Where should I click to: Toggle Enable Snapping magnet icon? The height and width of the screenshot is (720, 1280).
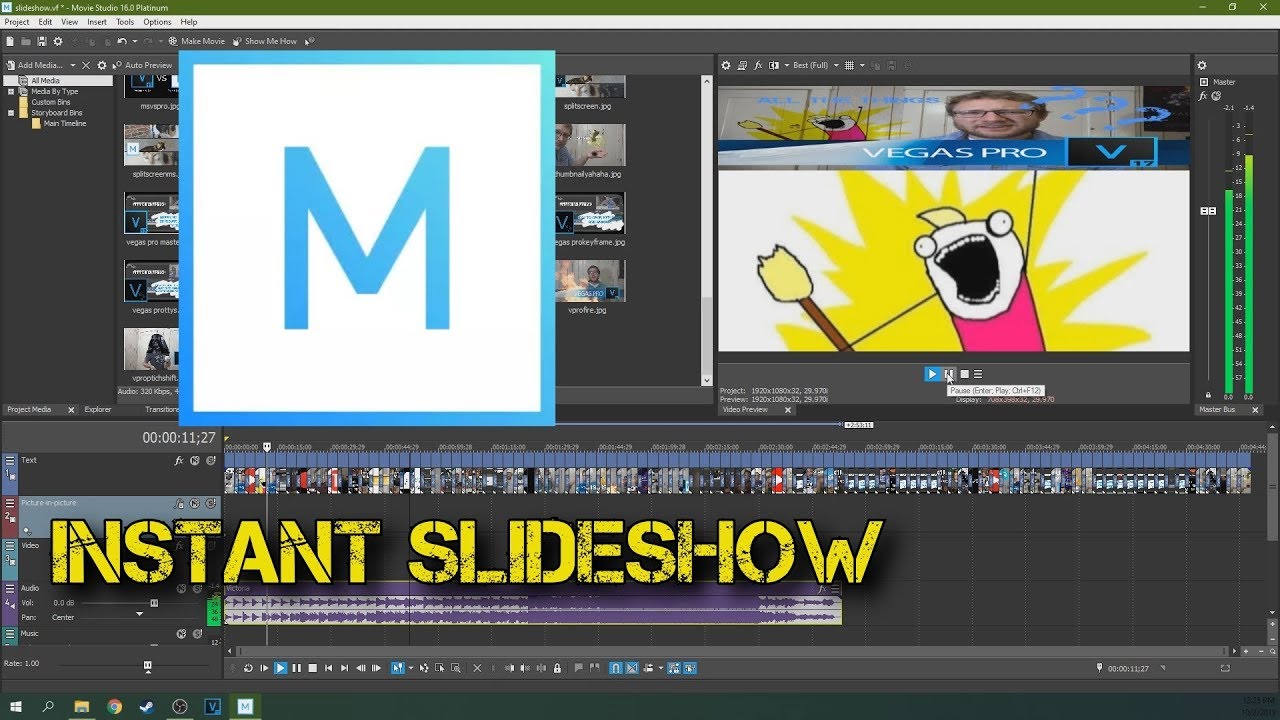tap(616, 668)
